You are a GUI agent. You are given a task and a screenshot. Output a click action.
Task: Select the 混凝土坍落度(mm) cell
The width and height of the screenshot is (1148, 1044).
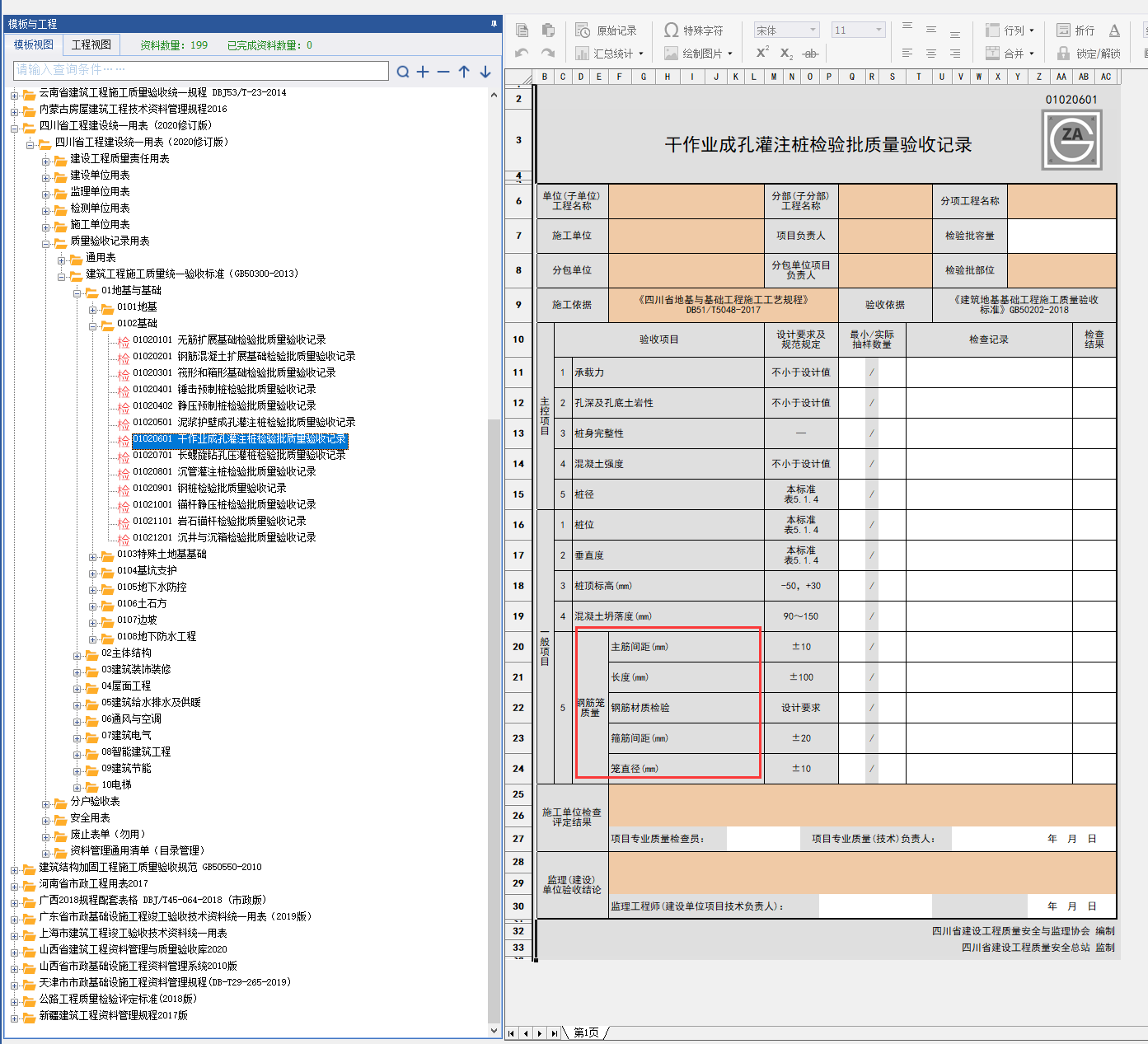pyautogui.click(x=668, y=616)
